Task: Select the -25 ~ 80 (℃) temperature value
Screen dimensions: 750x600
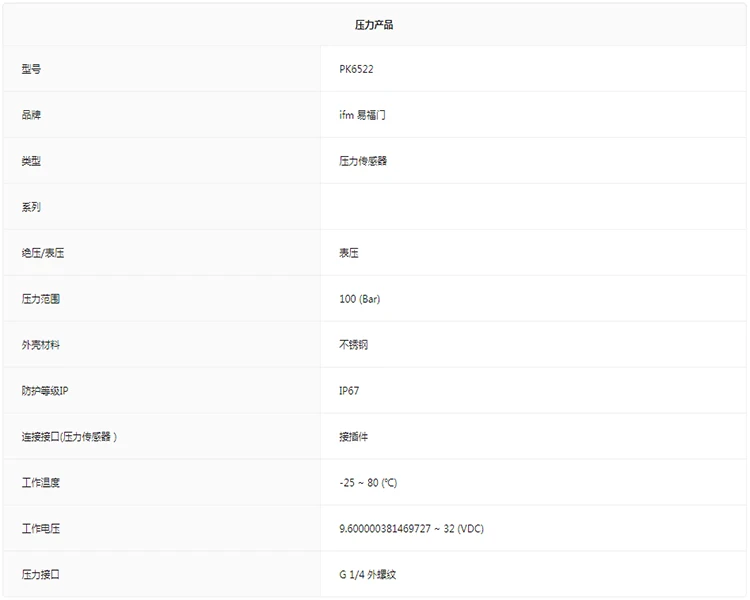Action: tap(368, 483)
